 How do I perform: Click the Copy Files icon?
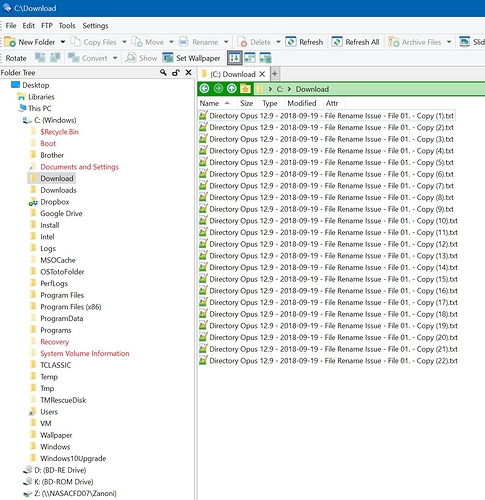[x=75, y=42]
